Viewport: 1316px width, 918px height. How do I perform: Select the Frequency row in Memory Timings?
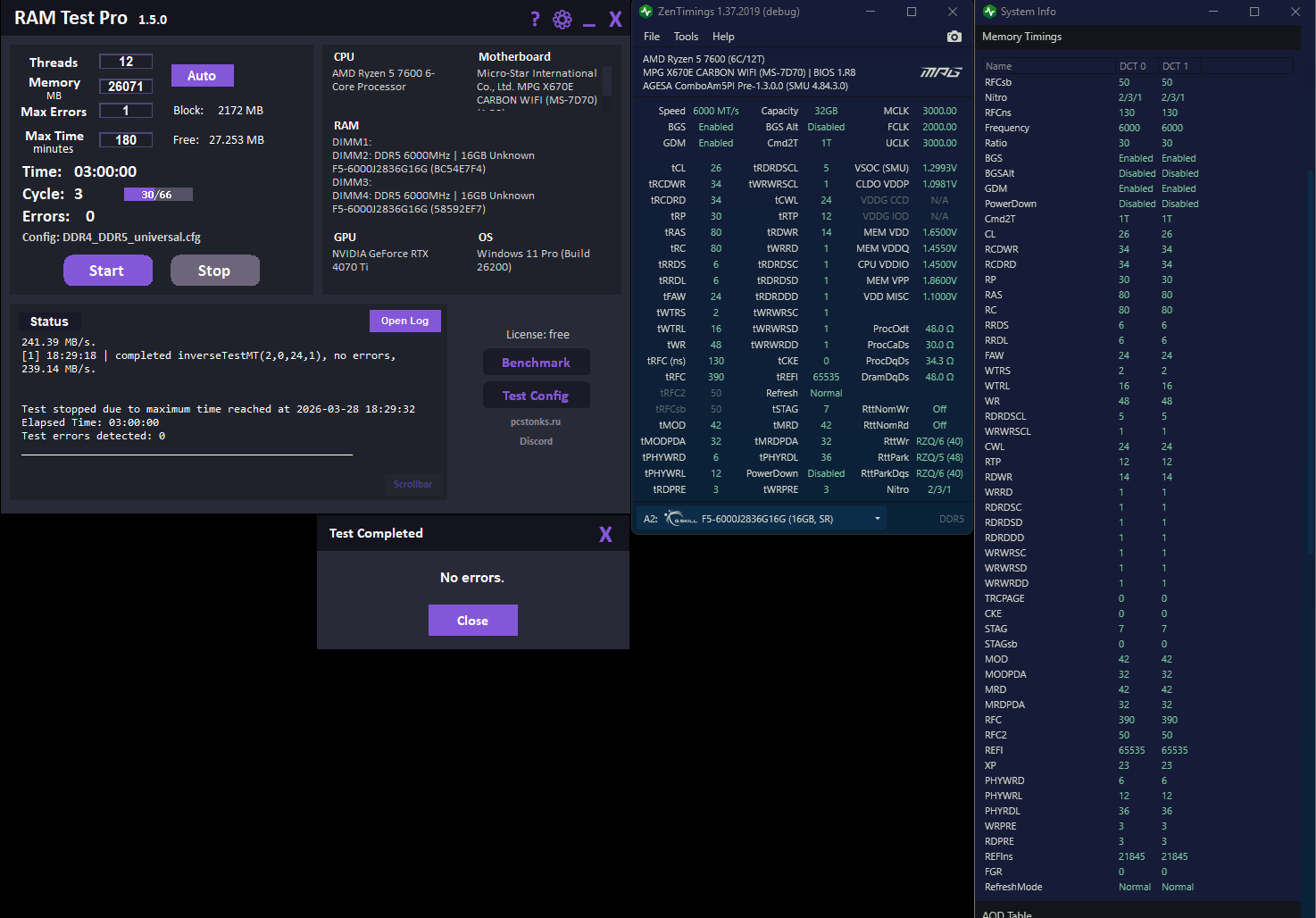1137,128
